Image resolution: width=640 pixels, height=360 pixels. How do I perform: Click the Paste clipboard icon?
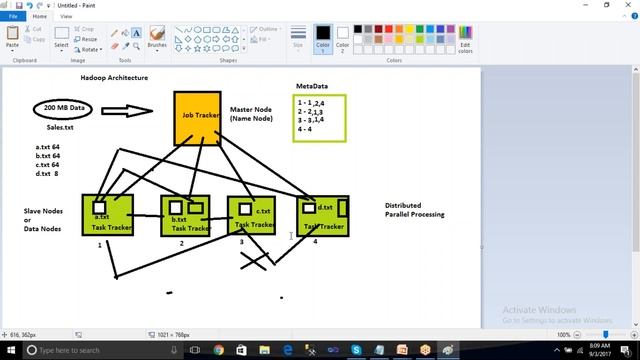coord(12,33)
